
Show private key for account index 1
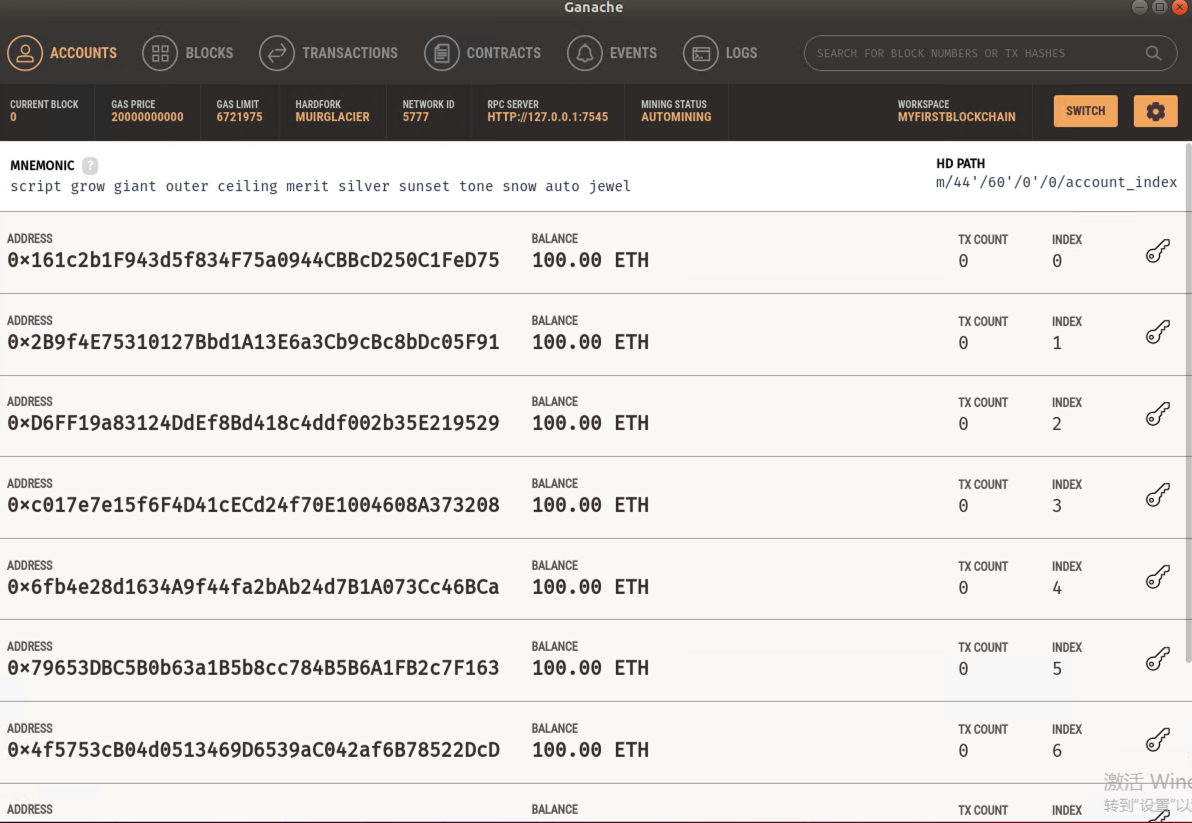point(1158,332)
